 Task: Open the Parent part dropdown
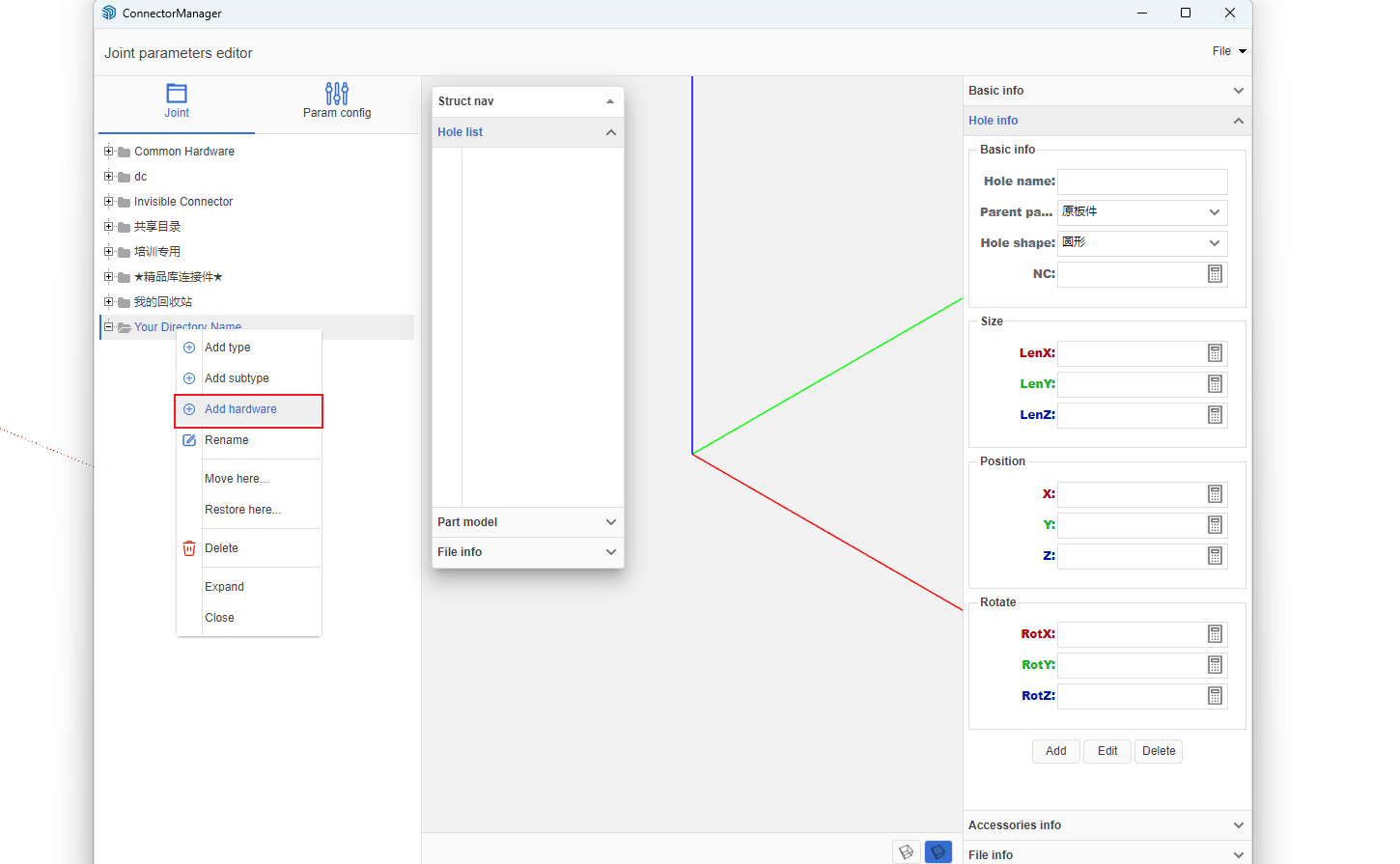(1142, 212)
